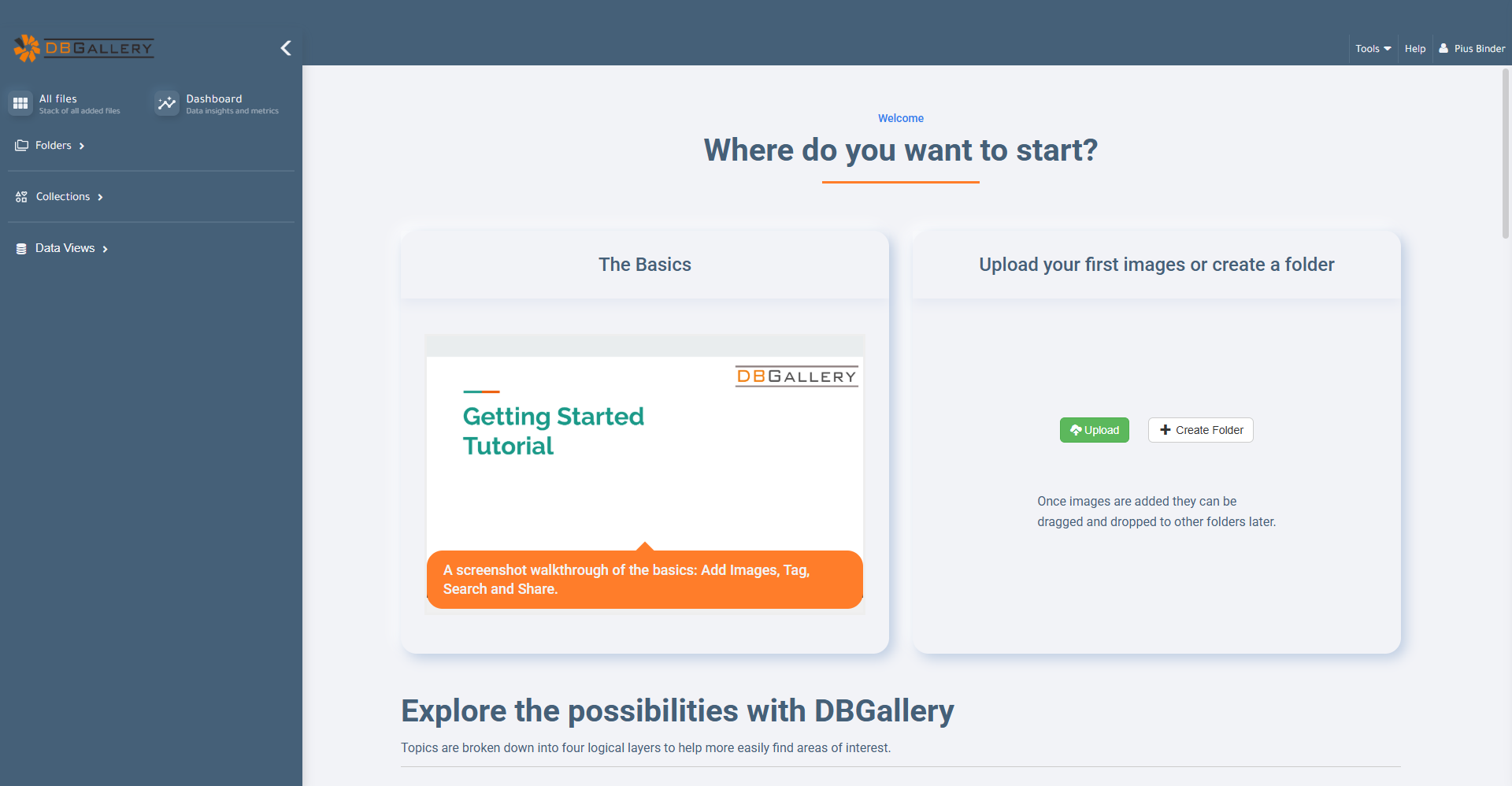
Task: Click the DBGallery logo in the sidebar
Action: [83, 48]
